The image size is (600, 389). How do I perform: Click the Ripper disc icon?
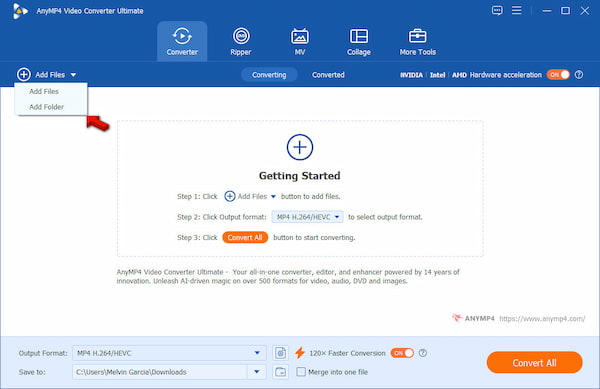[241, 36]
